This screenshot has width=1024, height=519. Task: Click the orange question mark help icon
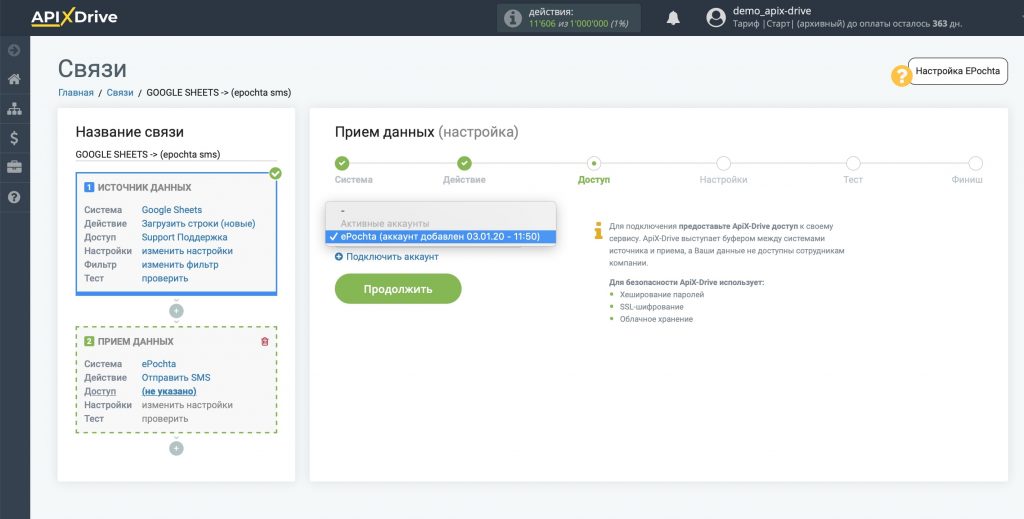901,76
